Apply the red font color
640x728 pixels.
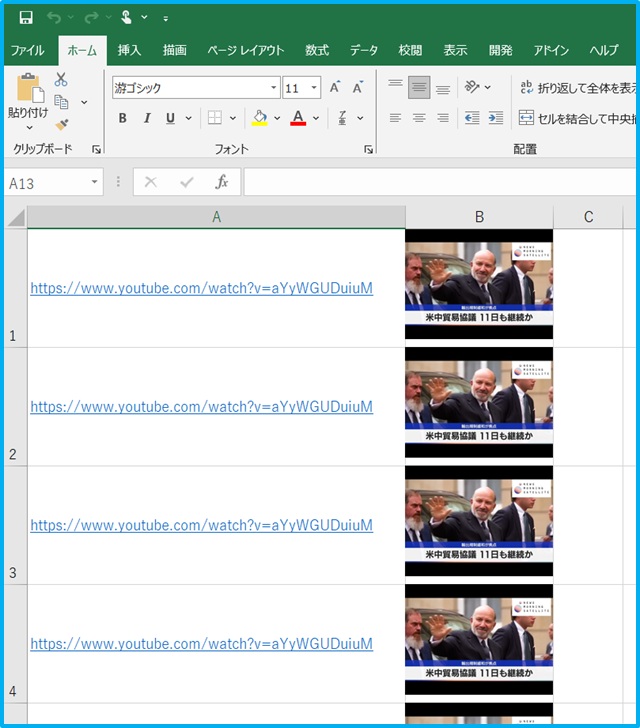pos(298,118)
